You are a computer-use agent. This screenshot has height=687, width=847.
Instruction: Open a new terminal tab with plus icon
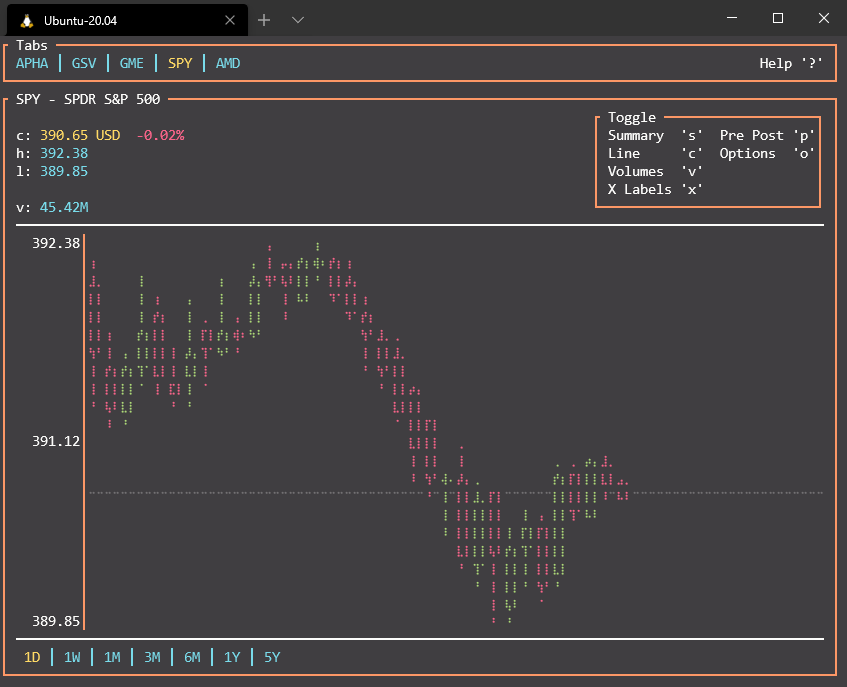(264, 20)
